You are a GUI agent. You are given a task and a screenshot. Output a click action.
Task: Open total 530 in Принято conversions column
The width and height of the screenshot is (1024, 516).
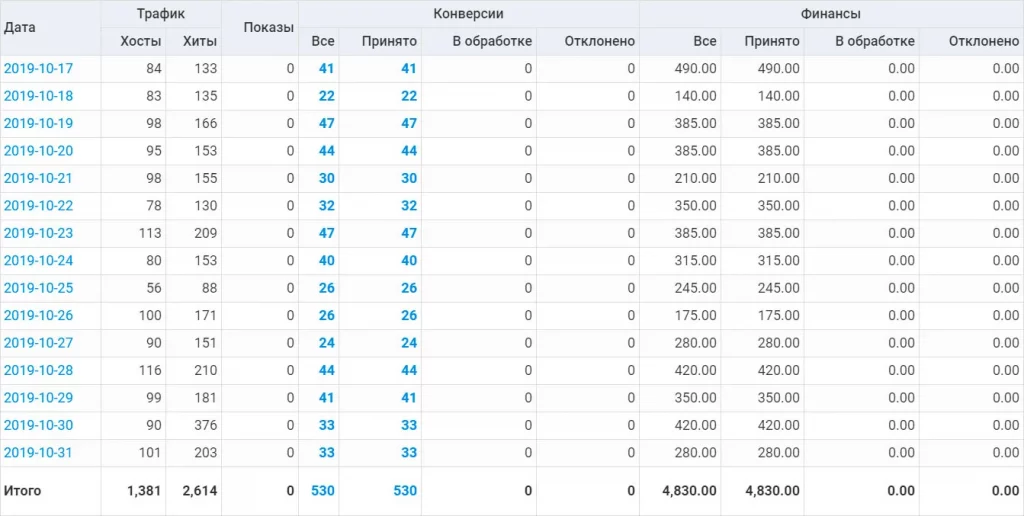click(404, 491)
